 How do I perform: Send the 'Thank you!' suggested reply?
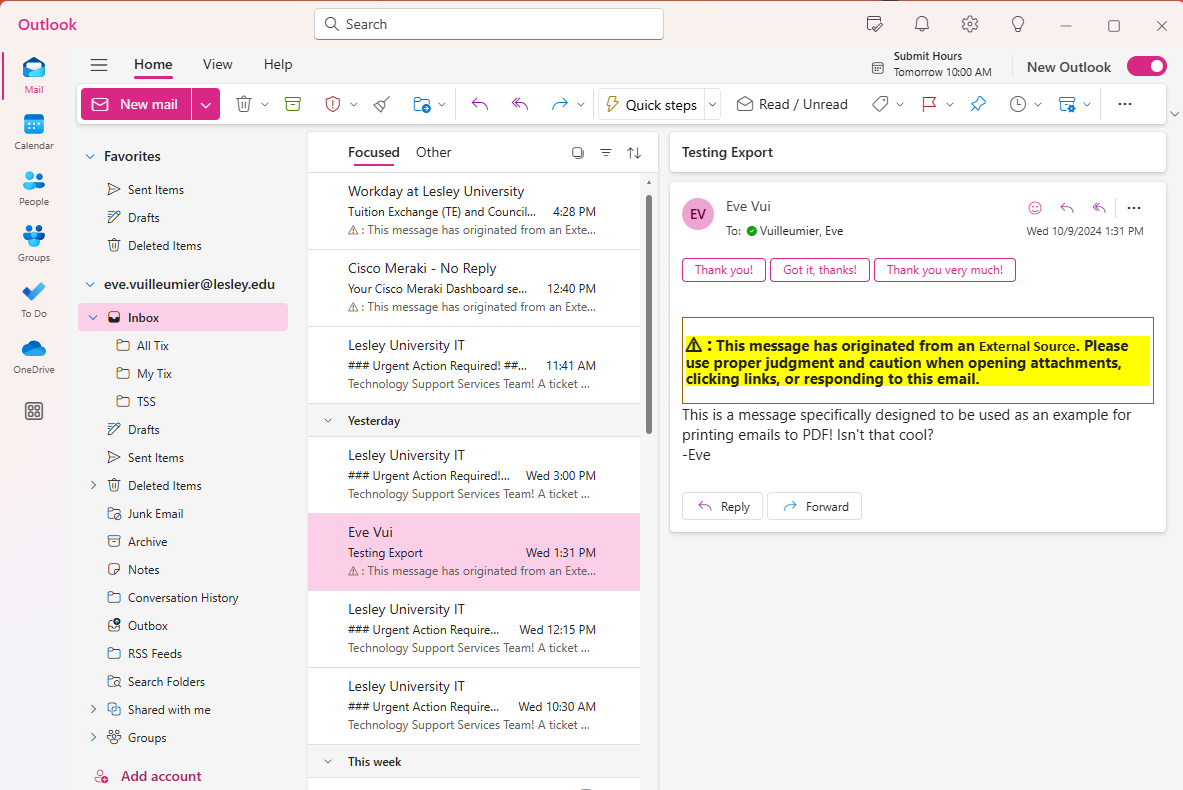[724, 270]
